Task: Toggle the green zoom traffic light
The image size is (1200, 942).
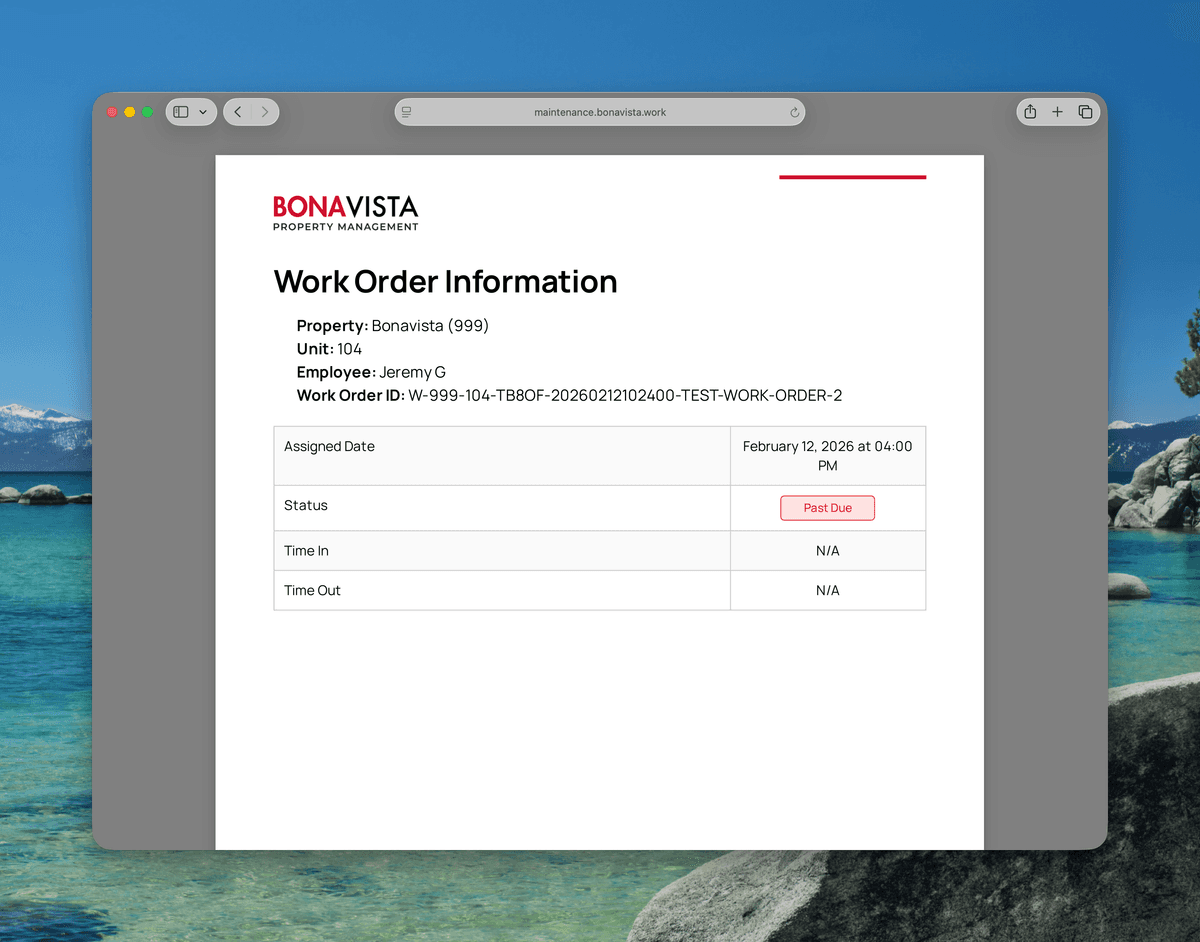Action: pyautogui.click(x=147, y=112)
